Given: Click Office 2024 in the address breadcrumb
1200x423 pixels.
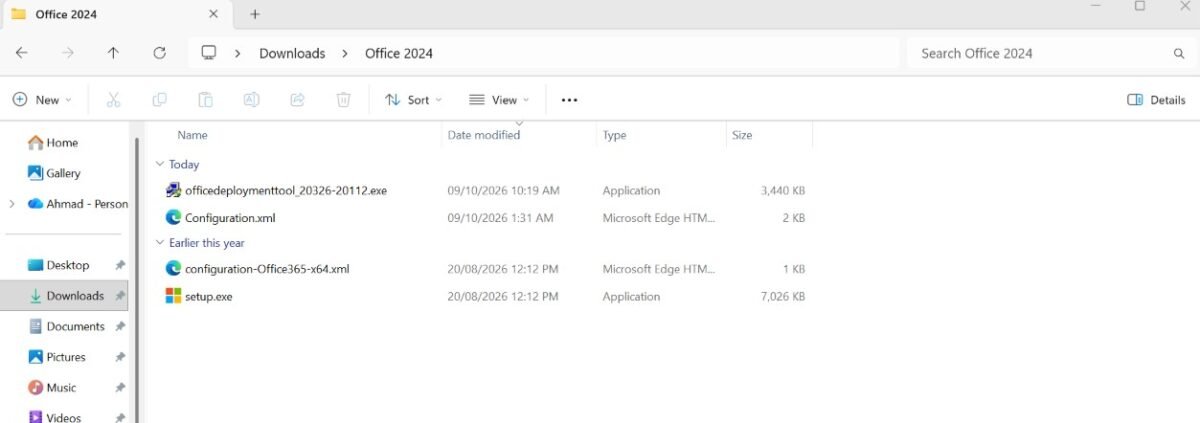Looking at the screenshot, I should point(399,53).
